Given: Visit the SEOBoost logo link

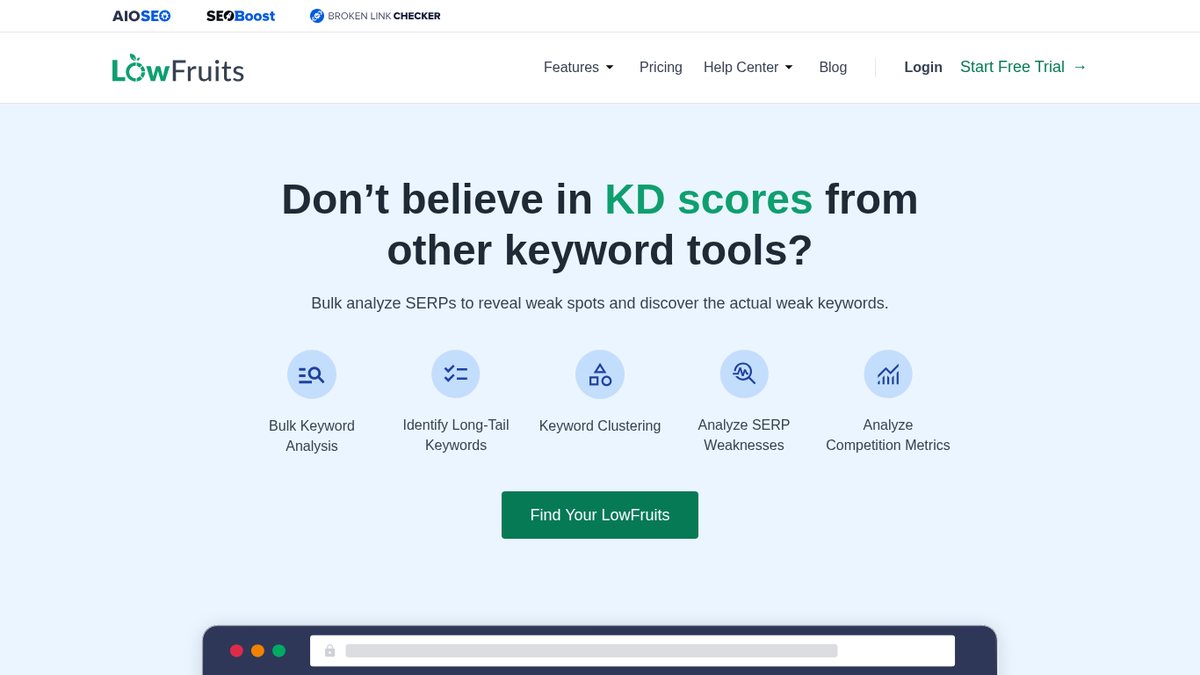Looking at the screenshot, I should [x=241, y=16].
